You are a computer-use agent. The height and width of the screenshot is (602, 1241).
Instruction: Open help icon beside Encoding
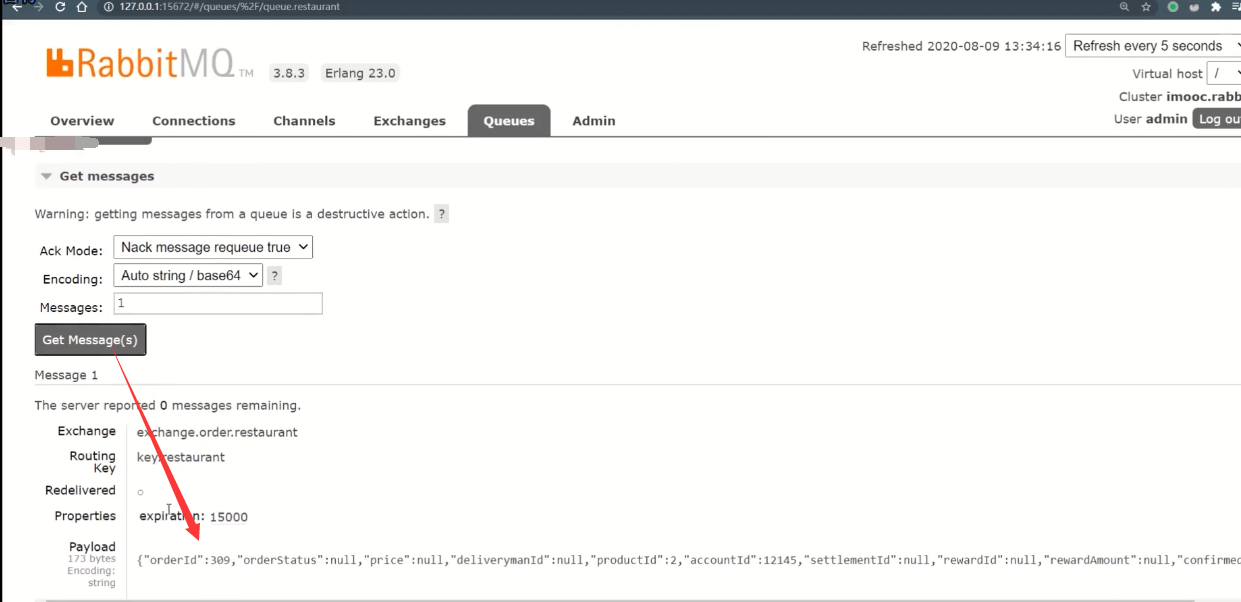point(275,276)
